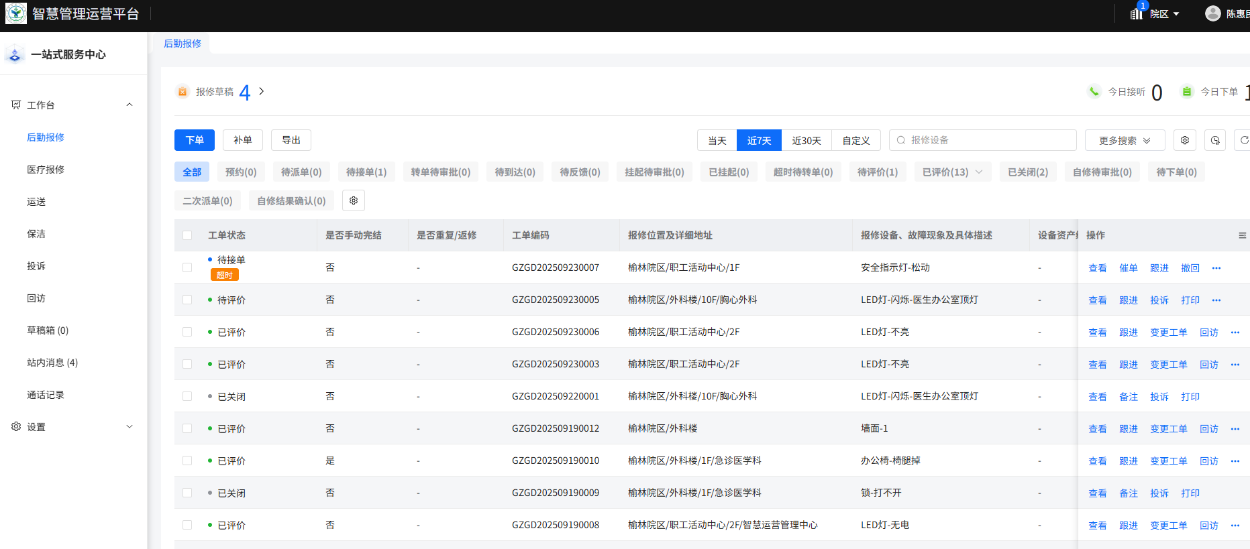Expand the 设置 sidebar section
Screen dimensions: 1250x549
click(129, 427)
